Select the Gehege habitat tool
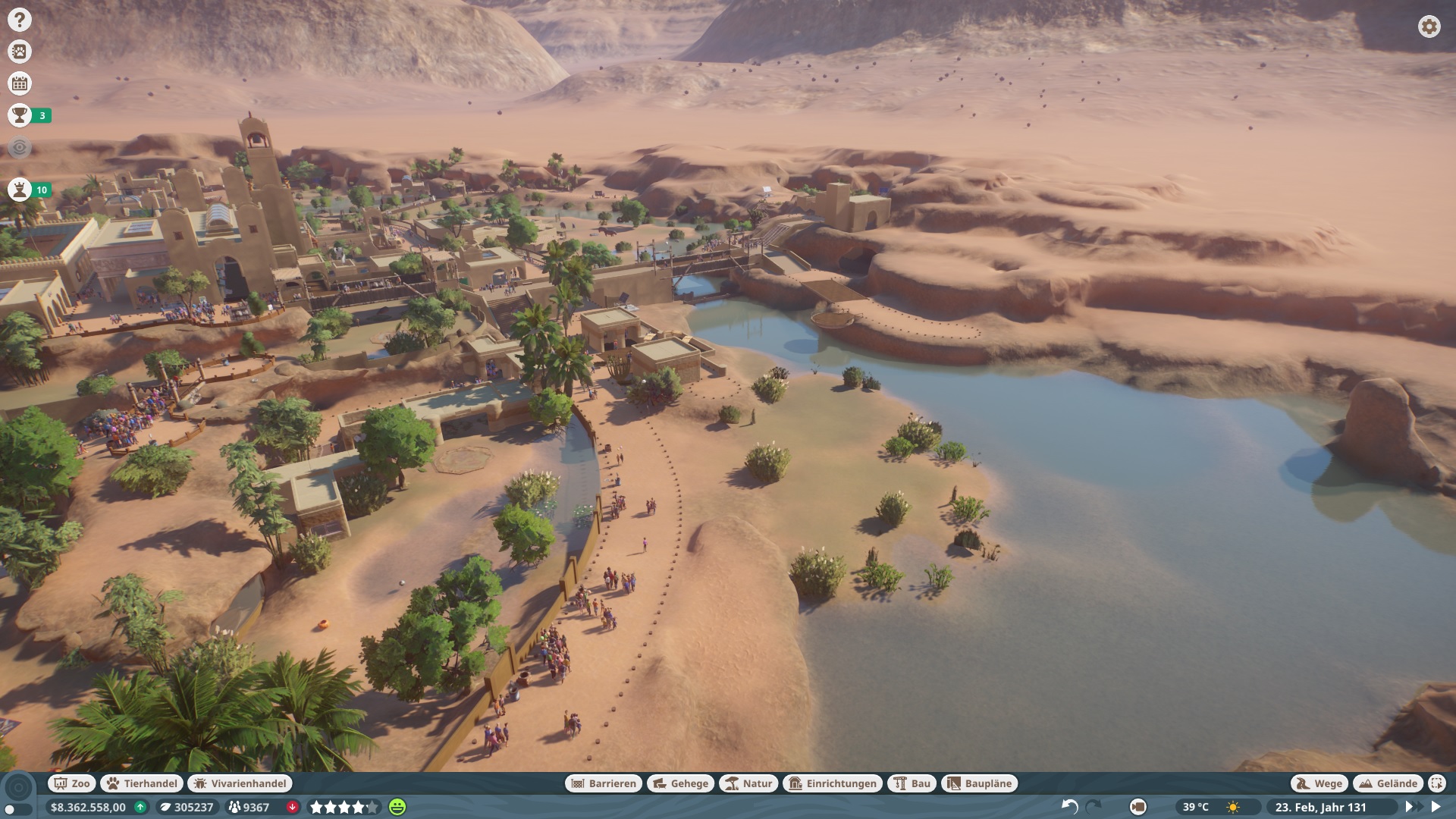The width and height of the screenshot is (1456, 819). pyautogui.click(x=680, y=783)
